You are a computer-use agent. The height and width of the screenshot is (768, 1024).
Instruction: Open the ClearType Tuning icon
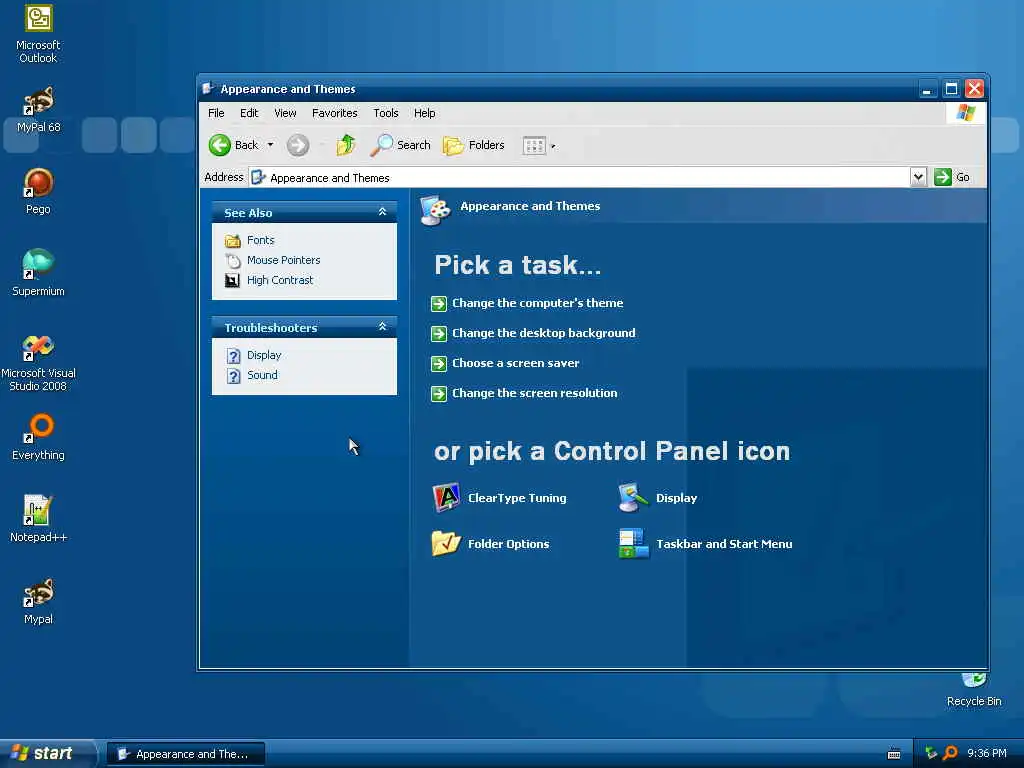click(x=447, y=498)
